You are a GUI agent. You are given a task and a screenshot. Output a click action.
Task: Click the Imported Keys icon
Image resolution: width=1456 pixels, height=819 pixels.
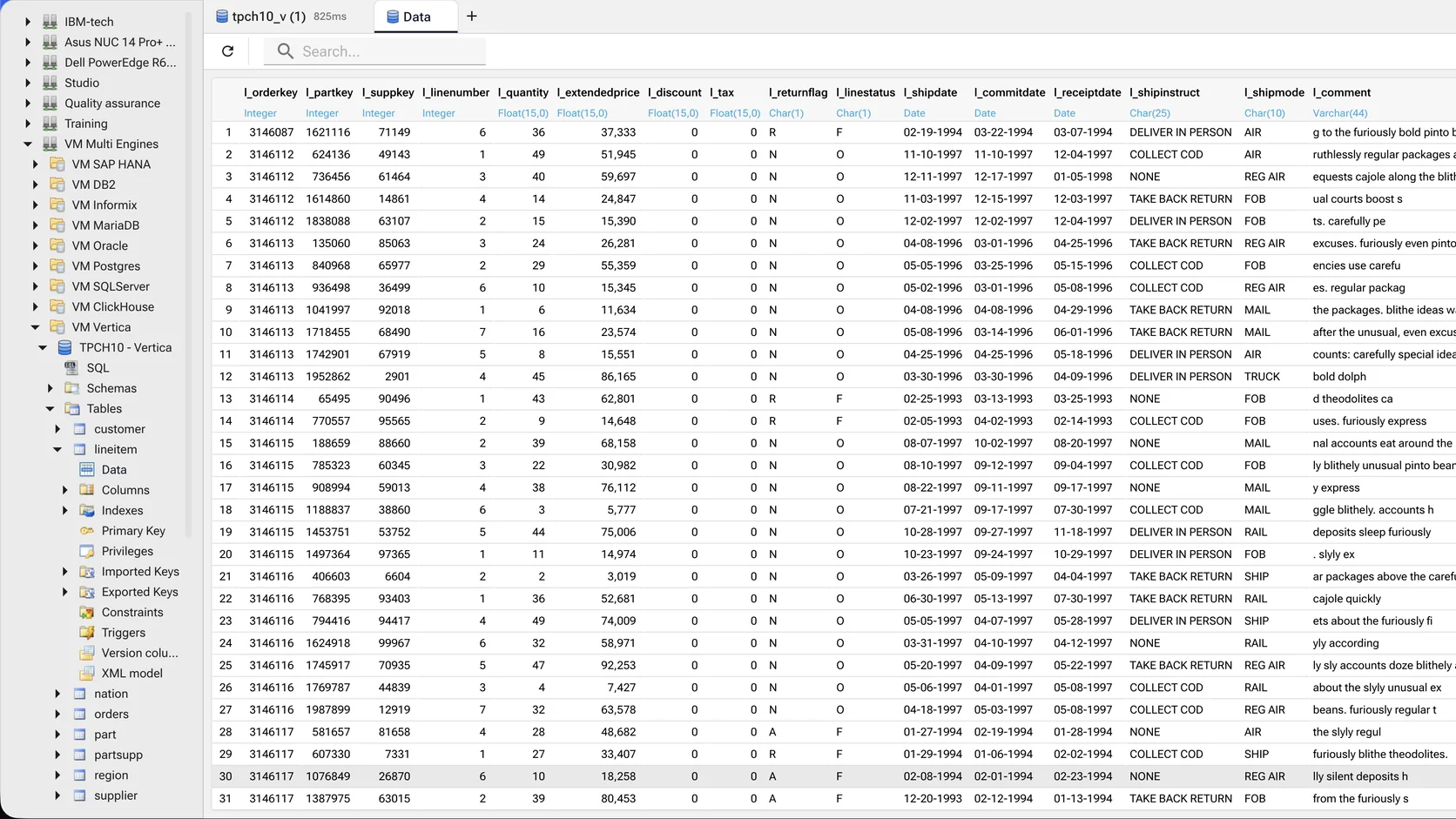click(87, 572)
